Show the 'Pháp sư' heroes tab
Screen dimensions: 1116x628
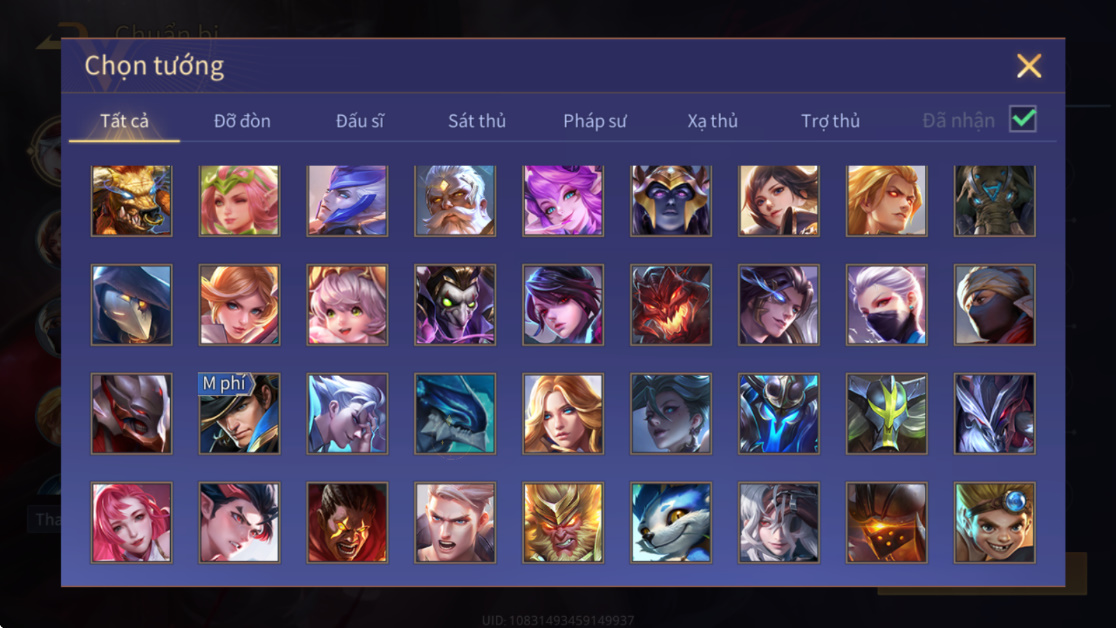click(595, 121)
